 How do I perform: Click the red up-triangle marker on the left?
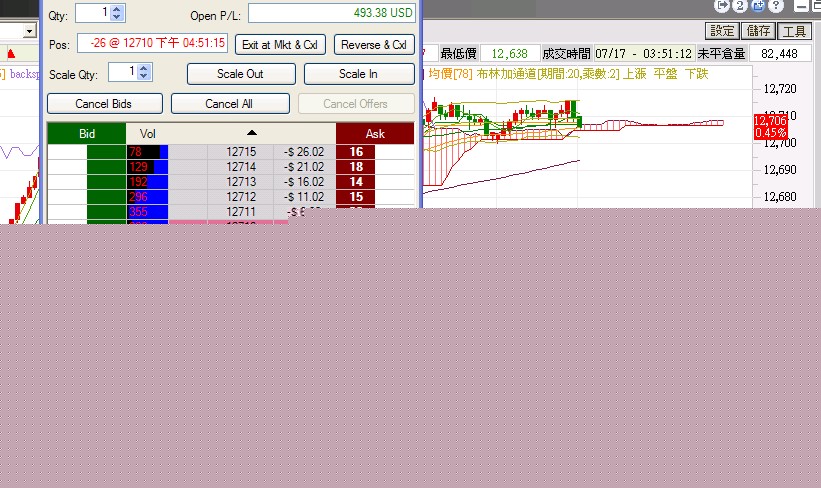[x=11, y=53]
